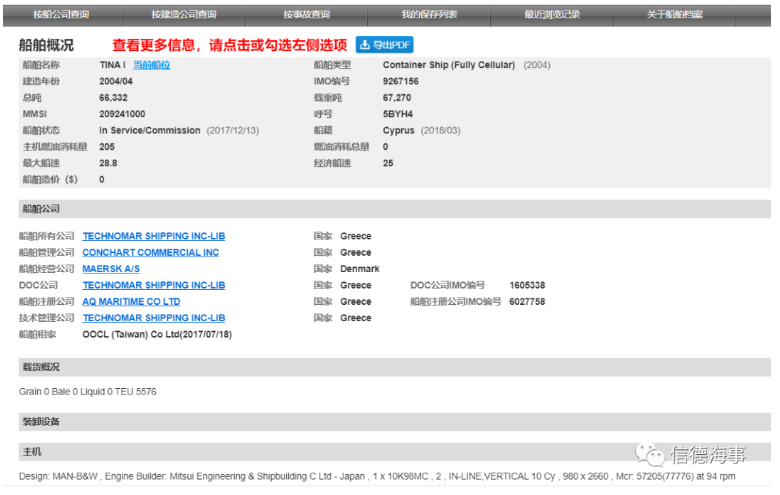Open the 当前船位 link beside TINA I

point(151,65)
